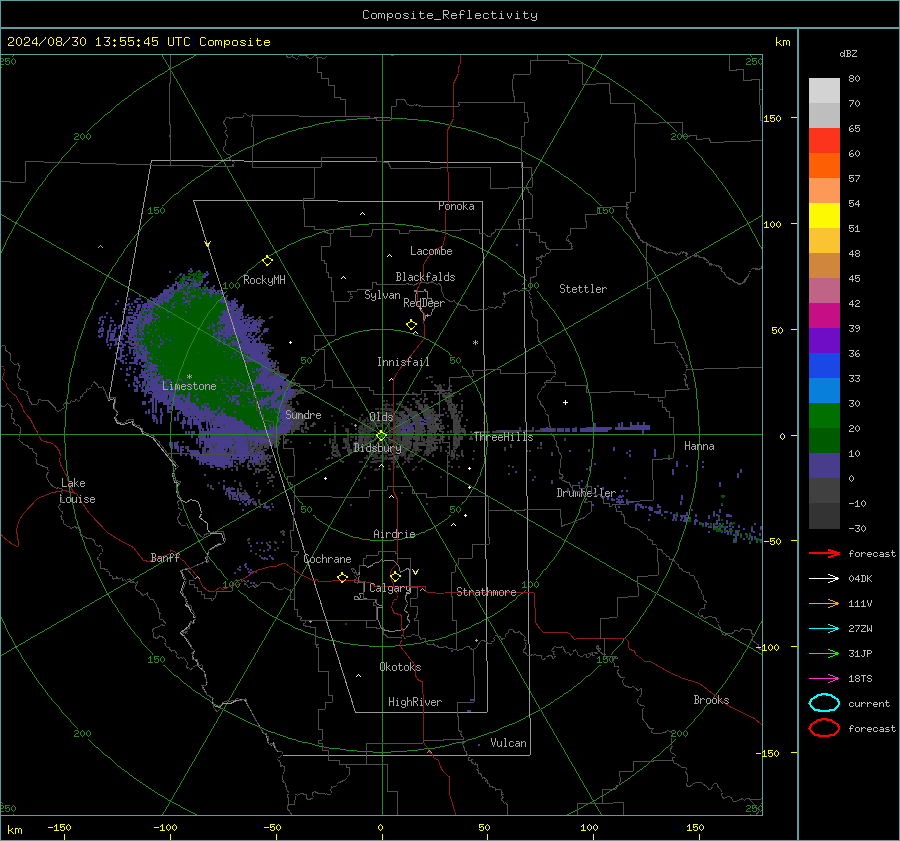
Task: Click the green 20 dBZ color swatch
Action: [x=824, y=415]
